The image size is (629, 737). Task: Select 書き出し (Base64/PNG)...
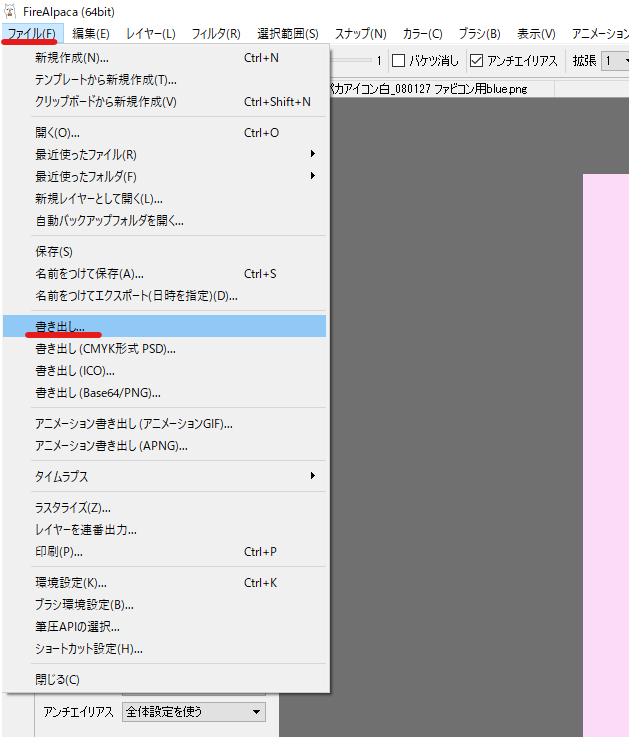164,393
